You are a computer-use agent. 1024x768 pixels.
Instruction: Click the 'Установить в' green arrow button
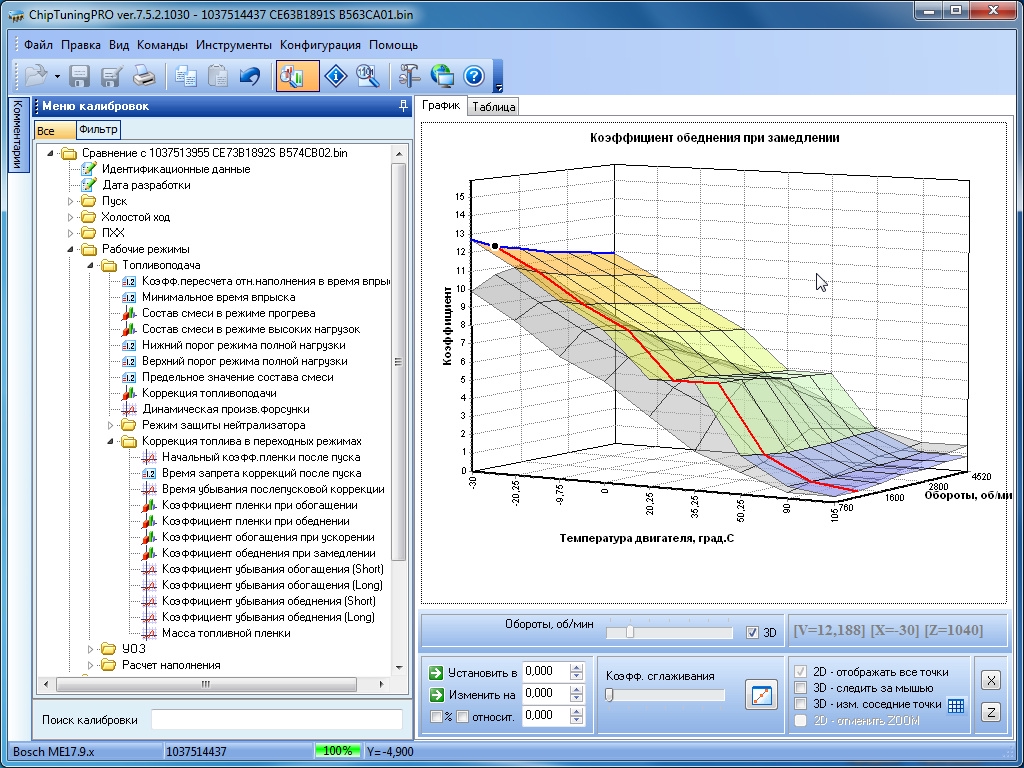click(436, 673)
